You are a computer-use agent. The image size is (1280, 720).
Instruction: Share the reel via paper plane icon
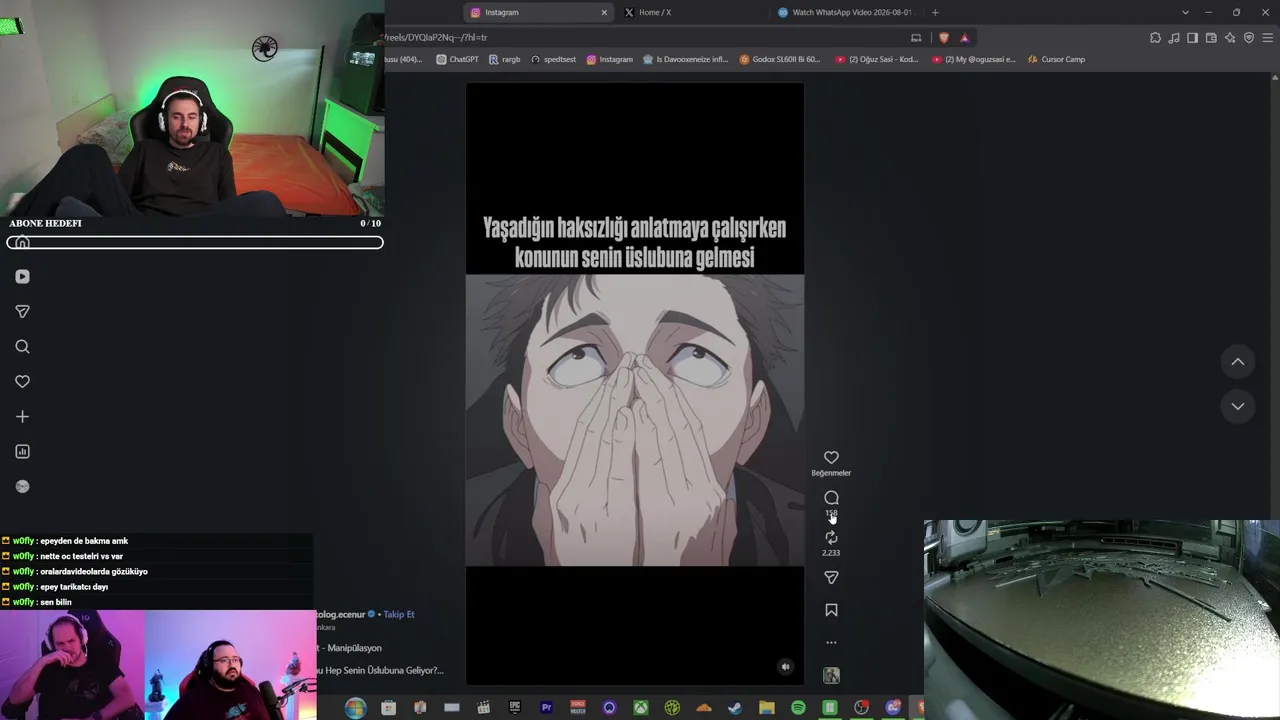click(x=831, y=577)
